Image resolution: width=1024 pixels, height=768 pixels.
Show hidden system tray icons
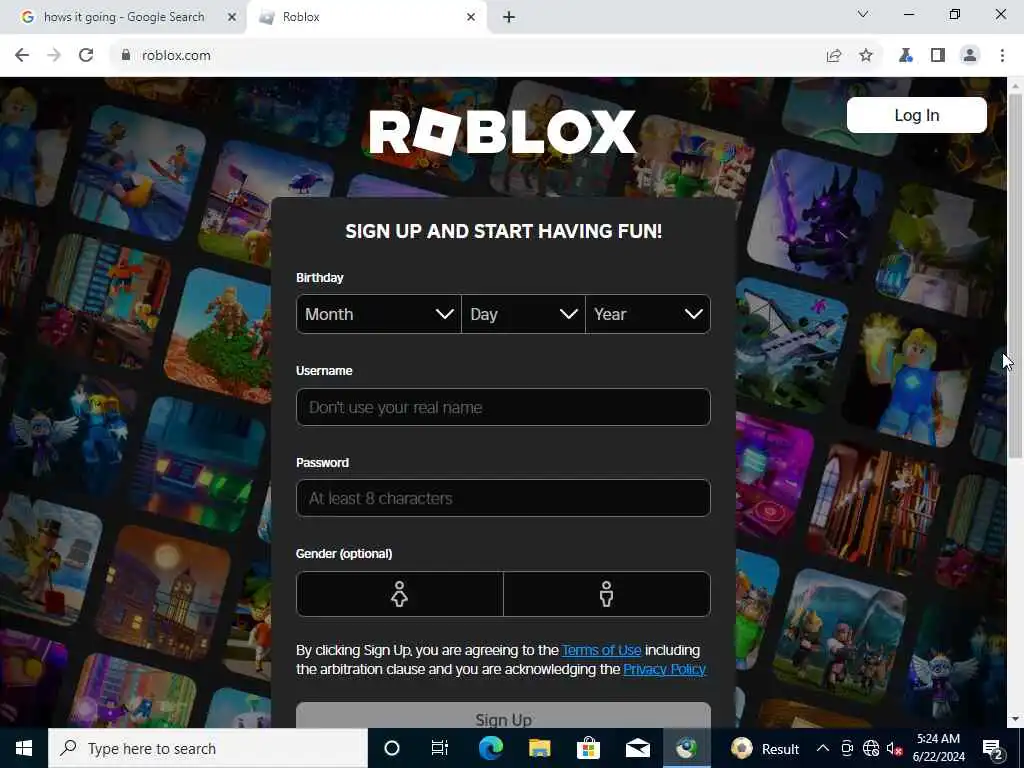(823, 748)
